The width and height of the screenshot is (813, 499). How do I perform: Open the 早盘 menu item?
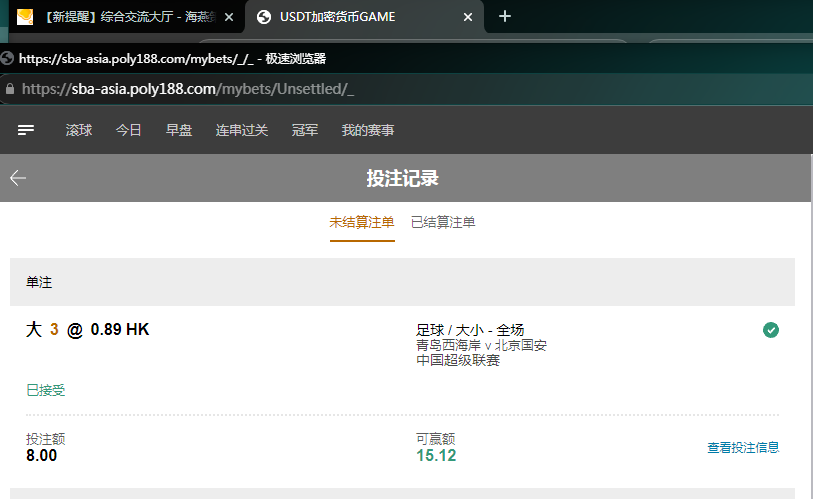point(179,130)
